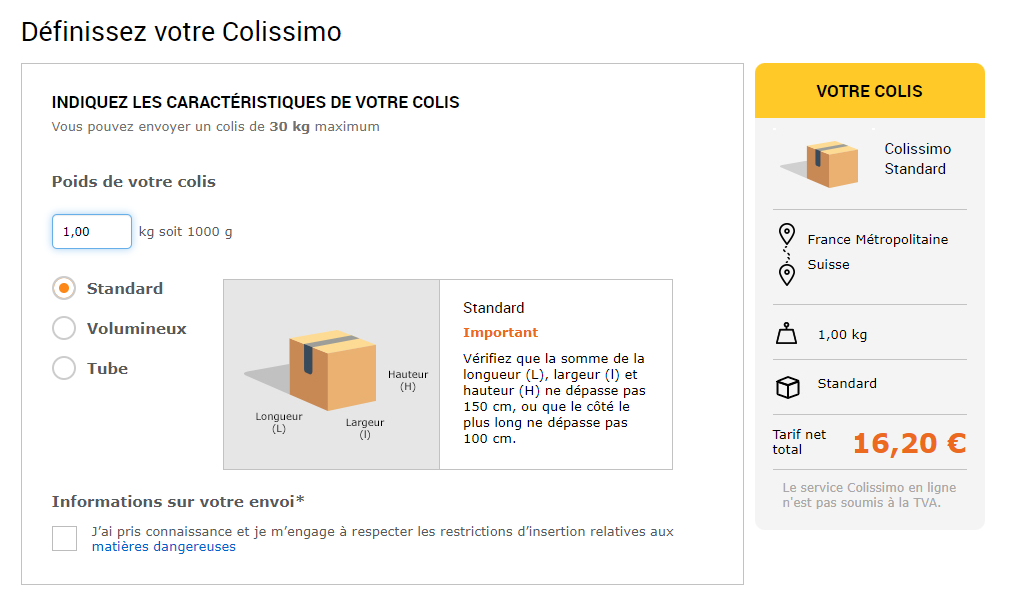Select the Tube parcel format
This screenshot has height=602, width=1024.
(x=64, y=368)
